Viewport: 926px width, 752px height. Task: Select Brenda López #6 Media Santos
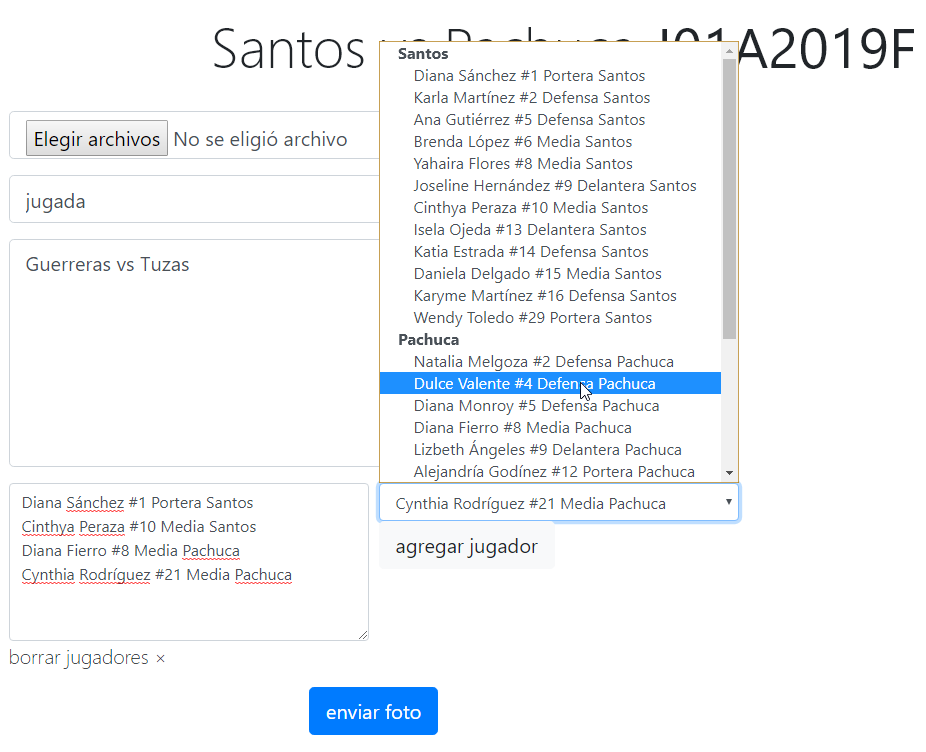(550, 142)
